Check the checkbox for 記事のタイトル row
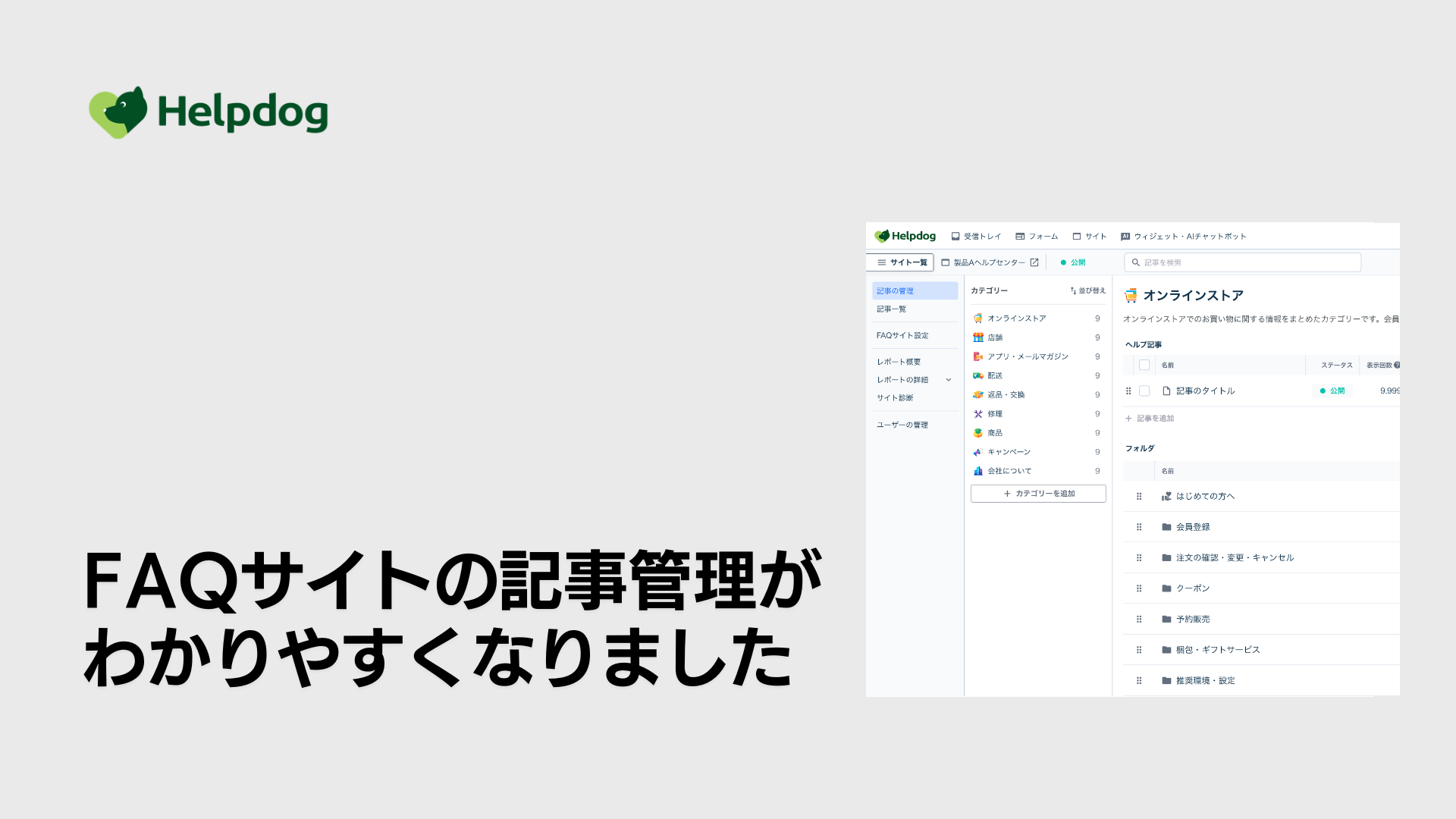 pyautogui.click(x=1144, y=391)
